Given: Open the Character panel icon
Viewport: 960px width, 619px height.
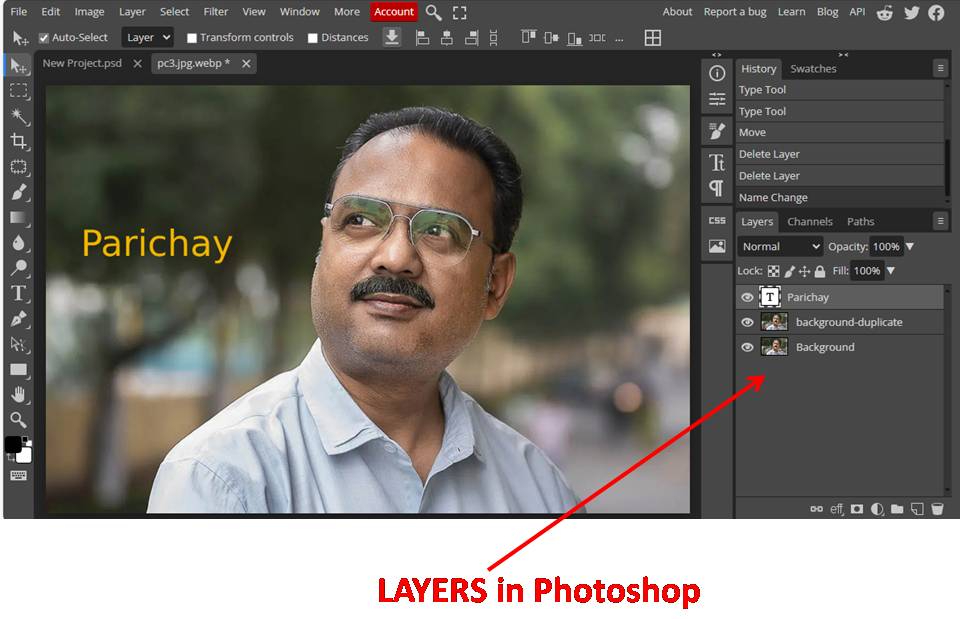Looking at the screenshot, I should pyautogui.click(x=717, y=162).
